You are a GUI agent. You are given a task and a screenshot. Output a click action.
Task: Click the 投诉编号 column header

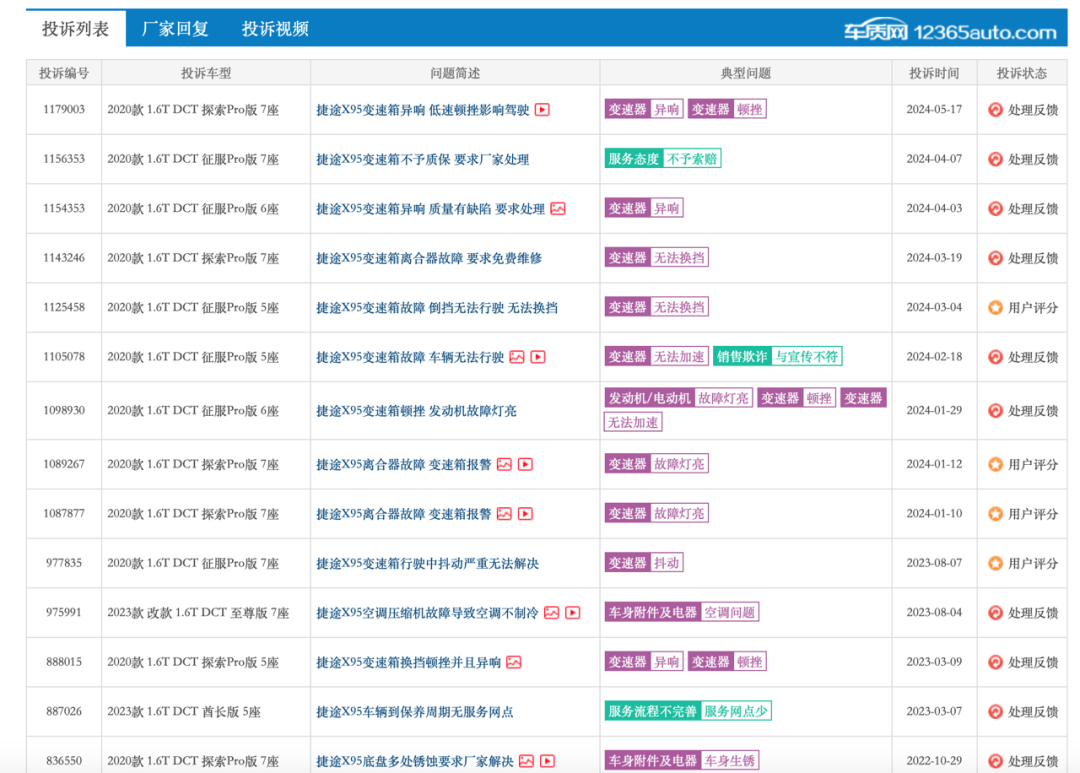(x=64, y=73)
